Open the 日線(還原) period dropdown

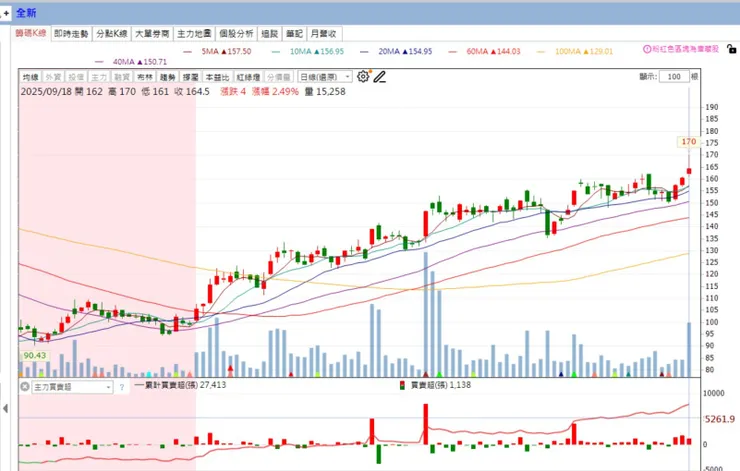coord(325,76)
